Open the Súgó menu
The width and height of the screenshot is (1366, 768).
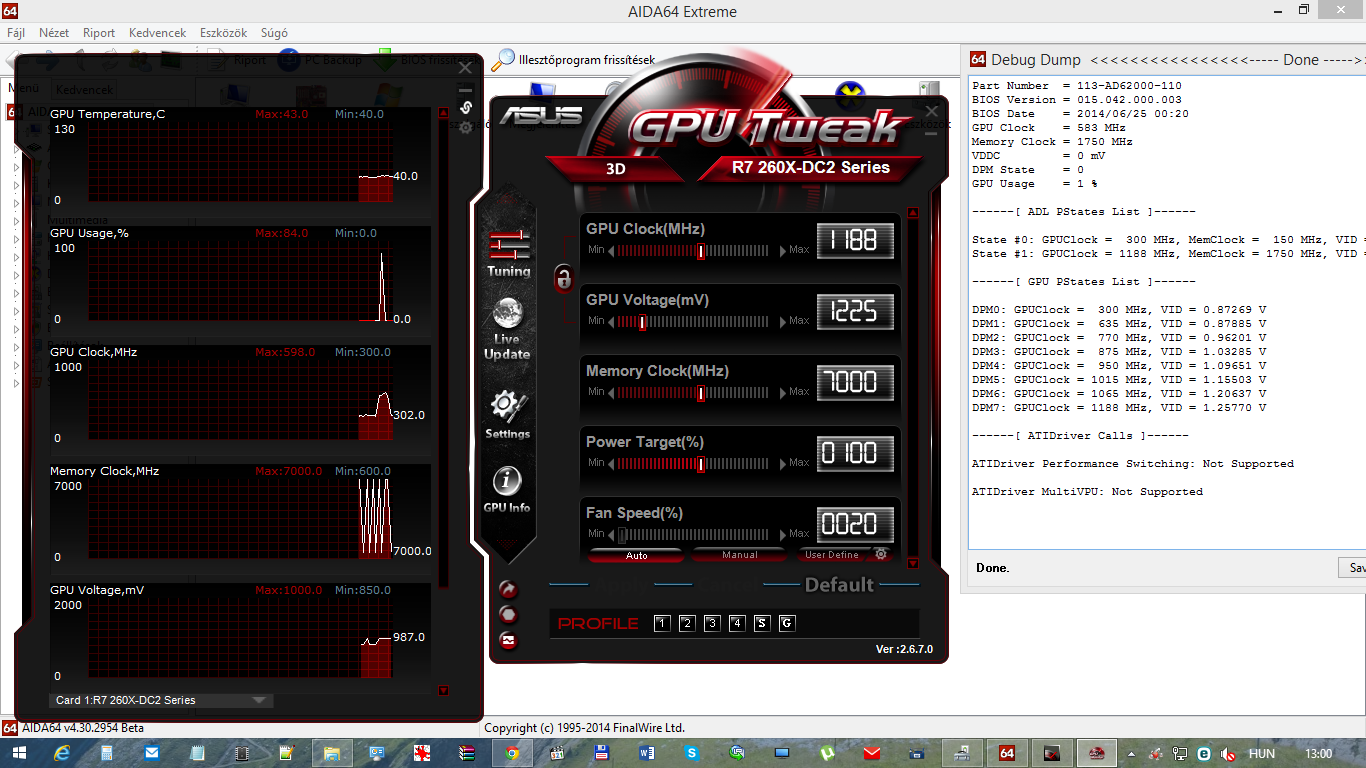click(x=274, y=33)
